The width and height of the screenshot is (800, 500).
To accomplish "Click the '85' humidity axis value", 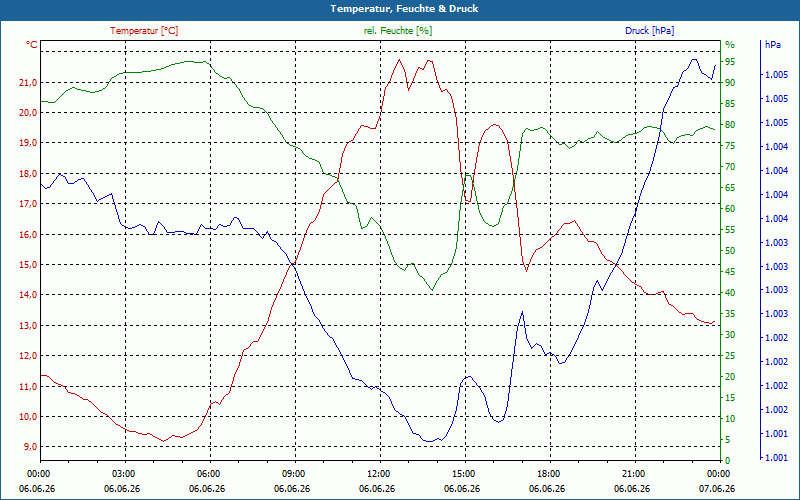I will pos(730,104).
